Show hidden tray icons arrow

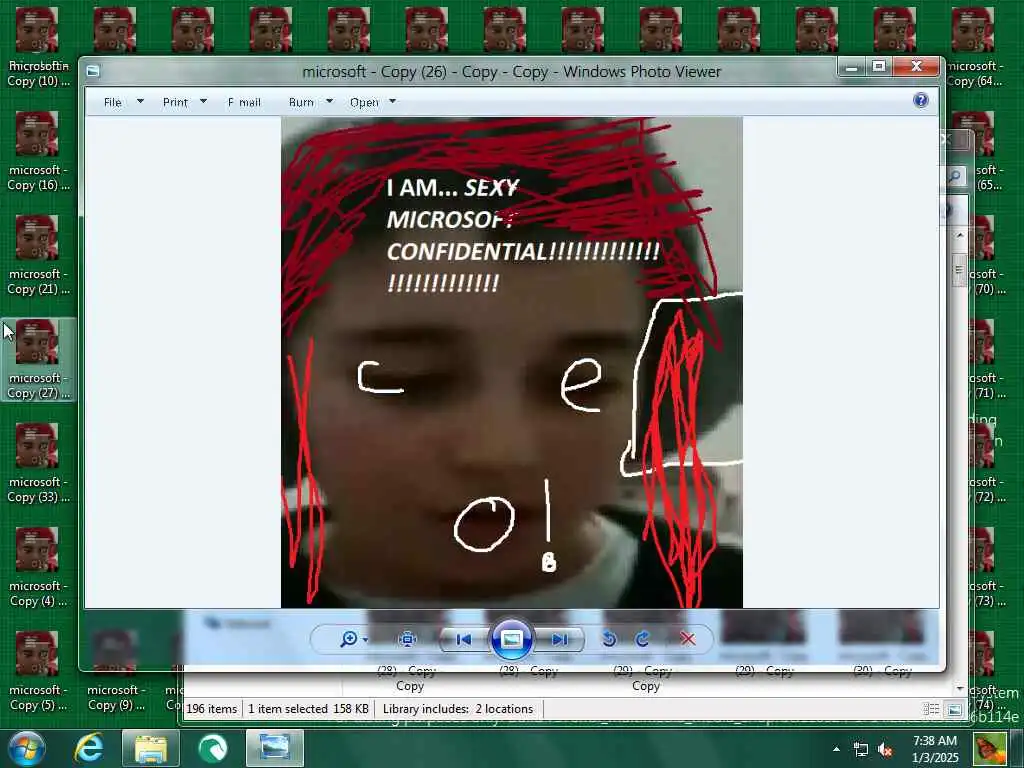tap(836, 749)
